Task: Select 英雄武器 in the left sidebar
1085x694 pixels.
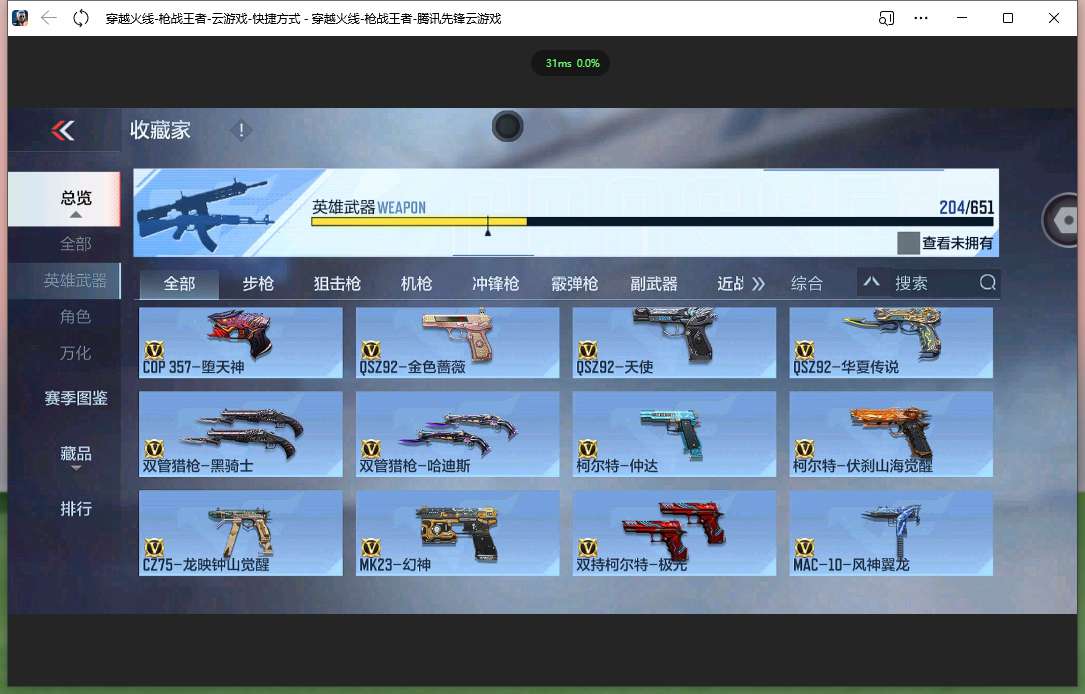Action: click(64, 280)
